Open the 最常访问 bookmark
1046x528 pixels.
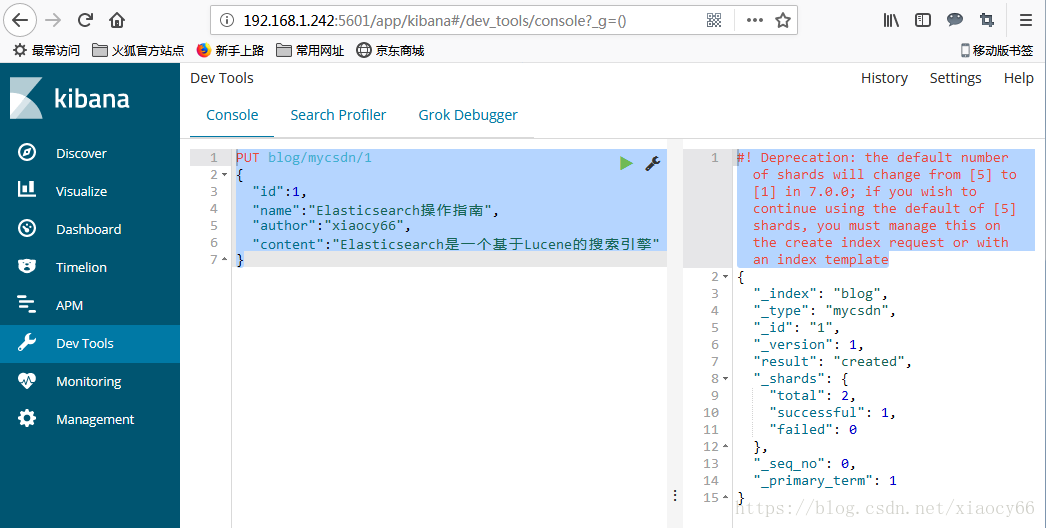click(47, 50)
